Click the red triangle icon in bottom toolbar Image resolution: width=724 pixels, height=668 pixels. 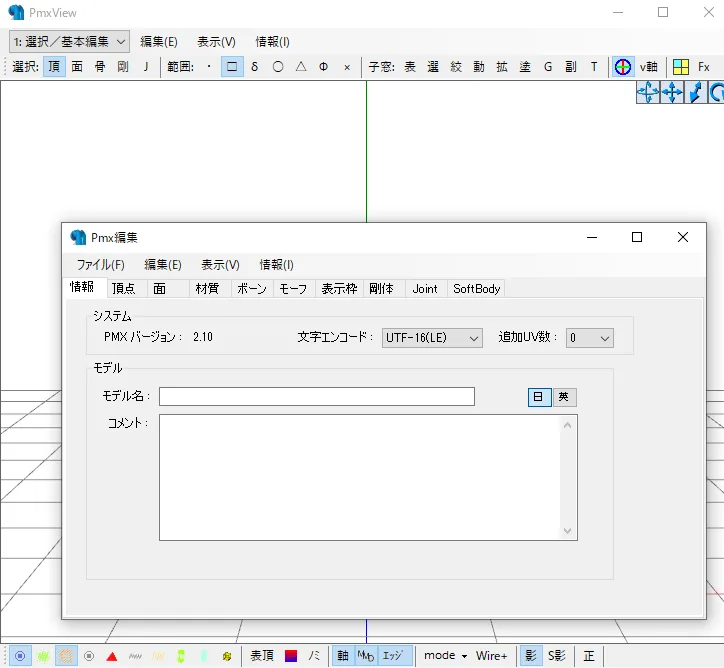(112, 656)
